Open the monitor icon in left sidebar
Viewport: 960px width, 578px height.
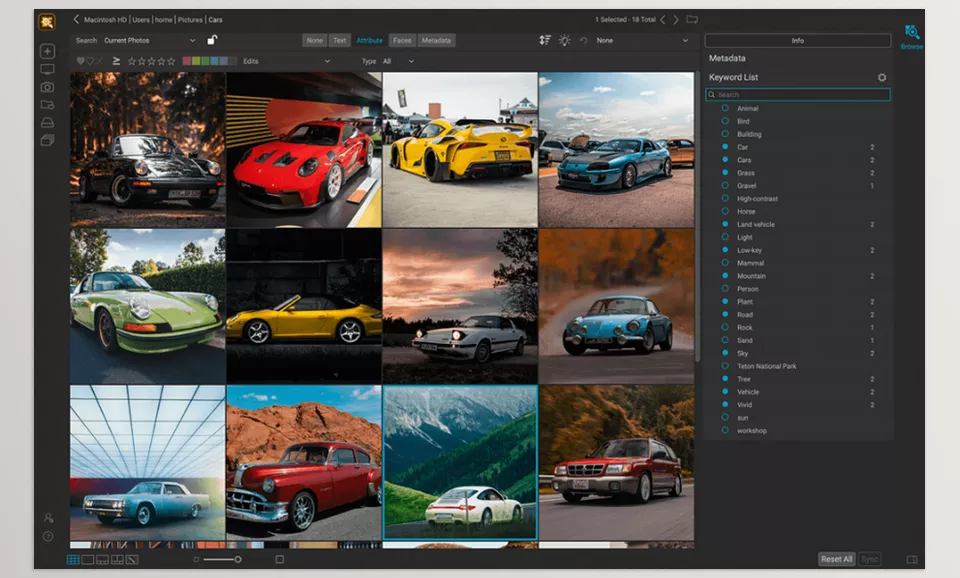[47, 69]
